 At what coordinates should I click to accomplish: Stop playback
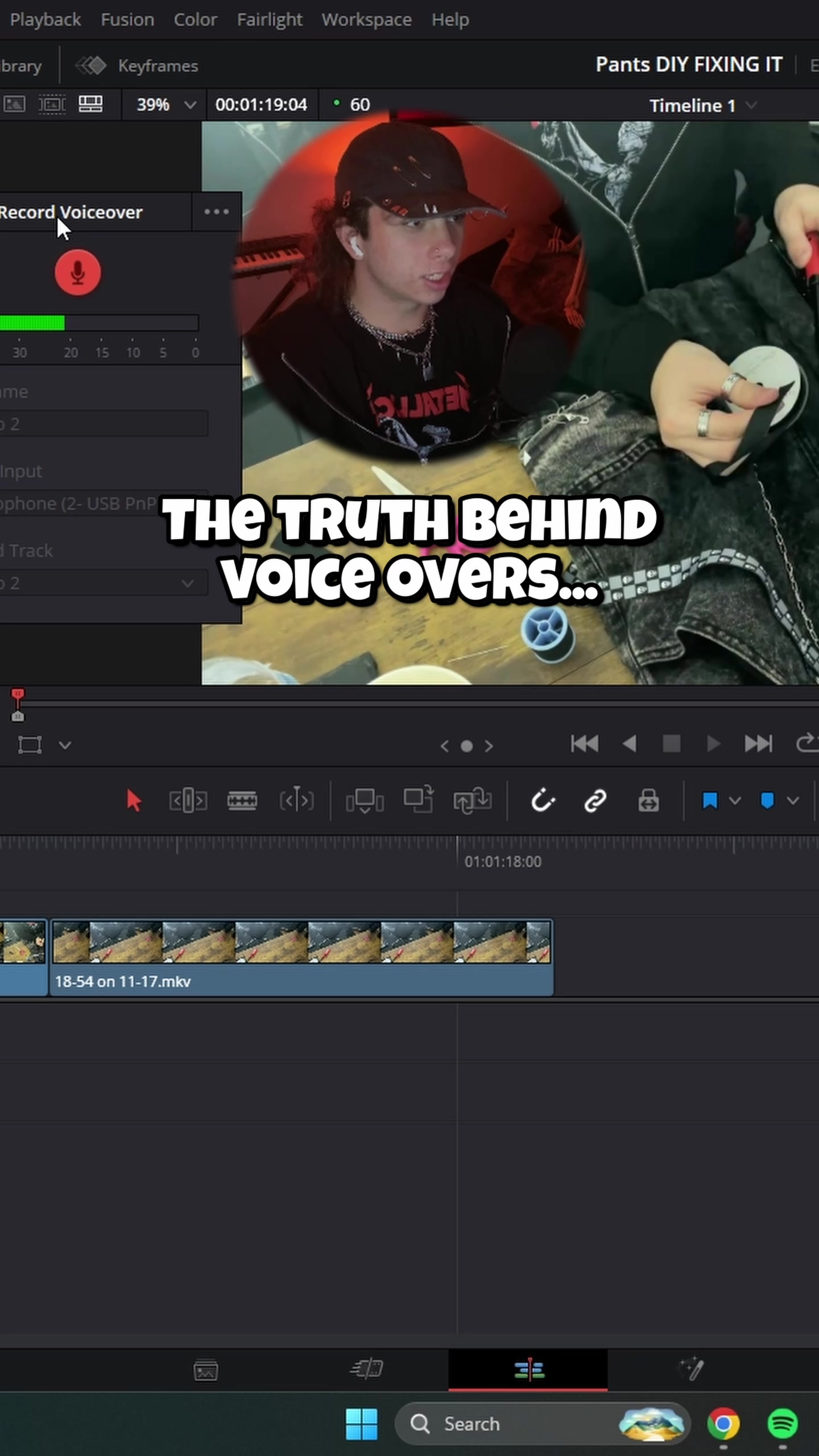click(x=672, y=743)
